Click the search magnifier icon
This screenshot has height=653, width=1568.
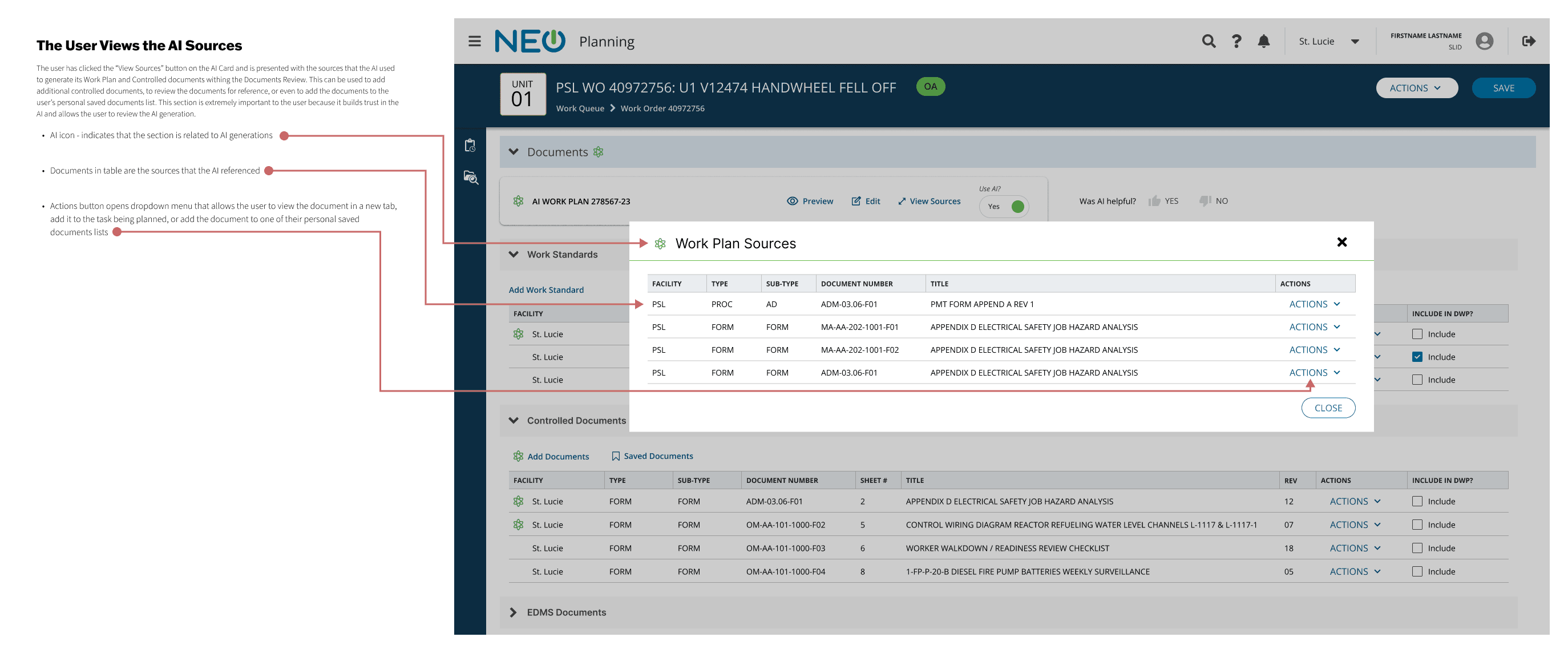pos(1209,42)
